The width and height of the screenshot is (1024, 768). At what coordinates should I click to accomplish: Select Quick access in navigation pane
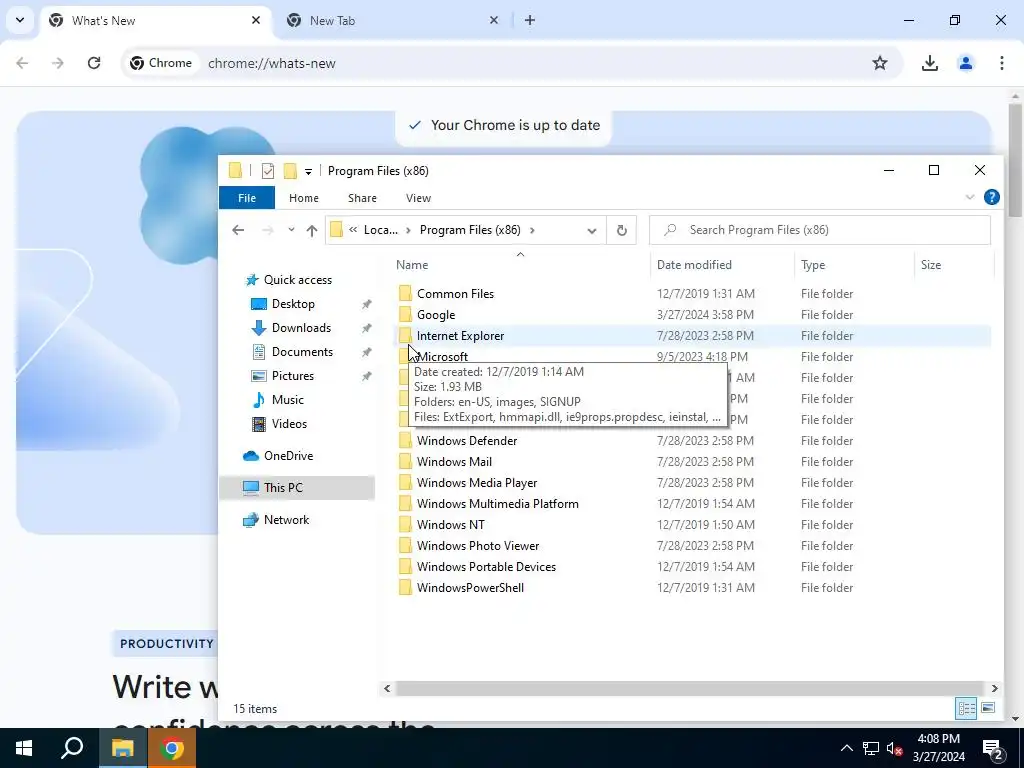[x=298, y=280]
